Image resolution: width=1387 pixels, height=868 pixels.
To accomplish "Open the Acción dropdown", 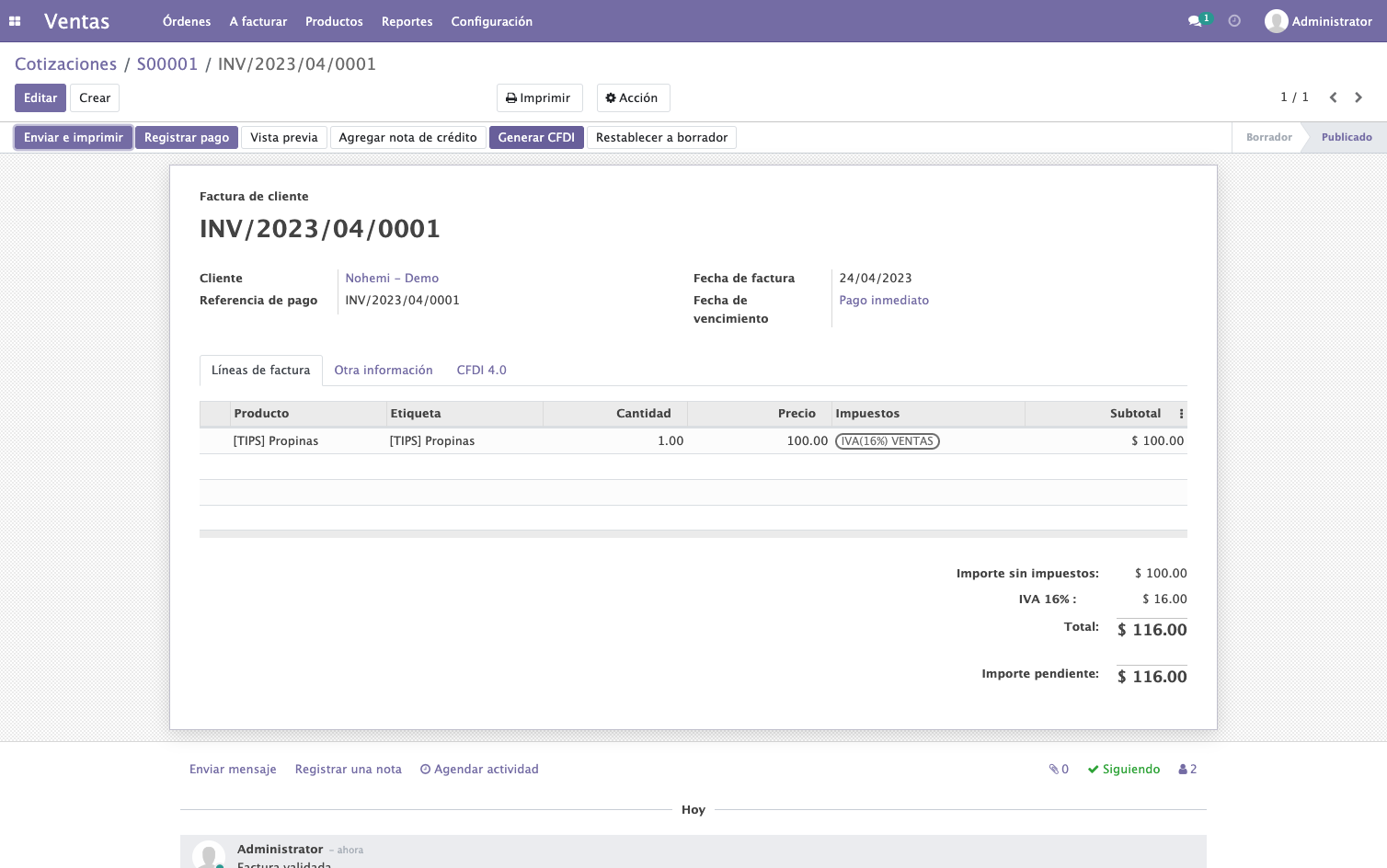I will 633,98.
